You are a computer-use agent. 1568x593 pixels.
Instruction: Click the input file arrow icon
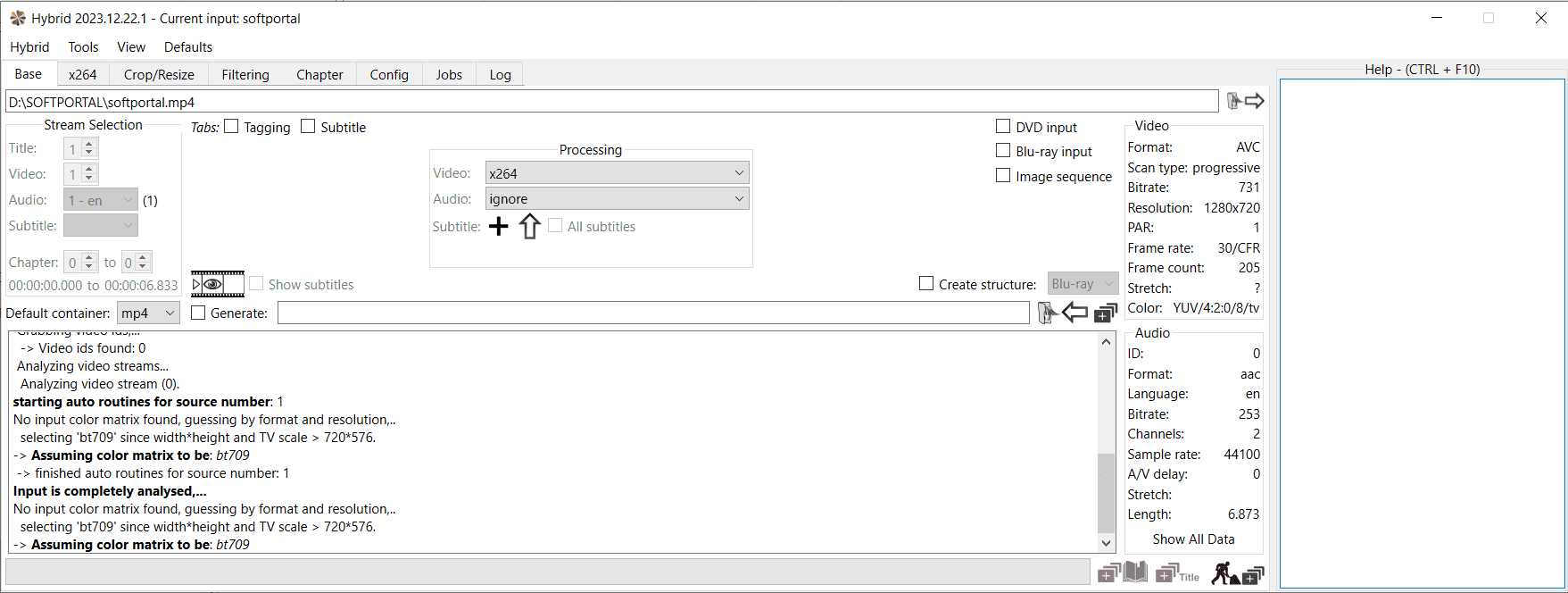coord(1254,101)
